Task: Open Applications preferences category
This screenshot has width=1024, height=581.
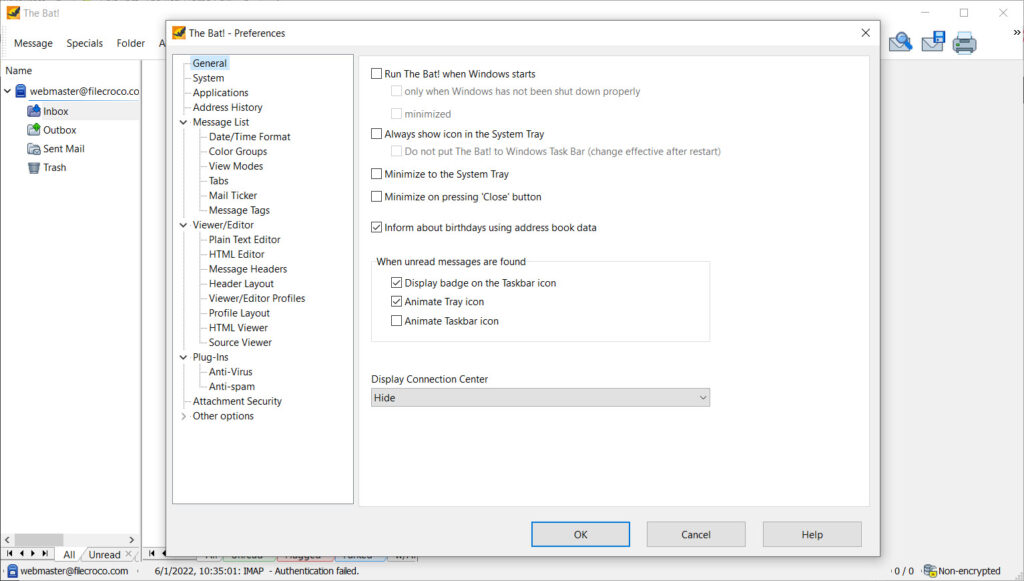Action: pyautogui.click(x=221, y=93)
